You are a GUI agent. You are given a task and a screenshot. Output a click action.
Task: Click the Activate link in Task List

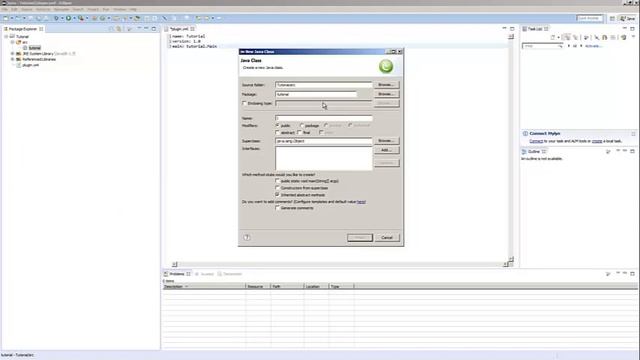[x=593, y=46]
